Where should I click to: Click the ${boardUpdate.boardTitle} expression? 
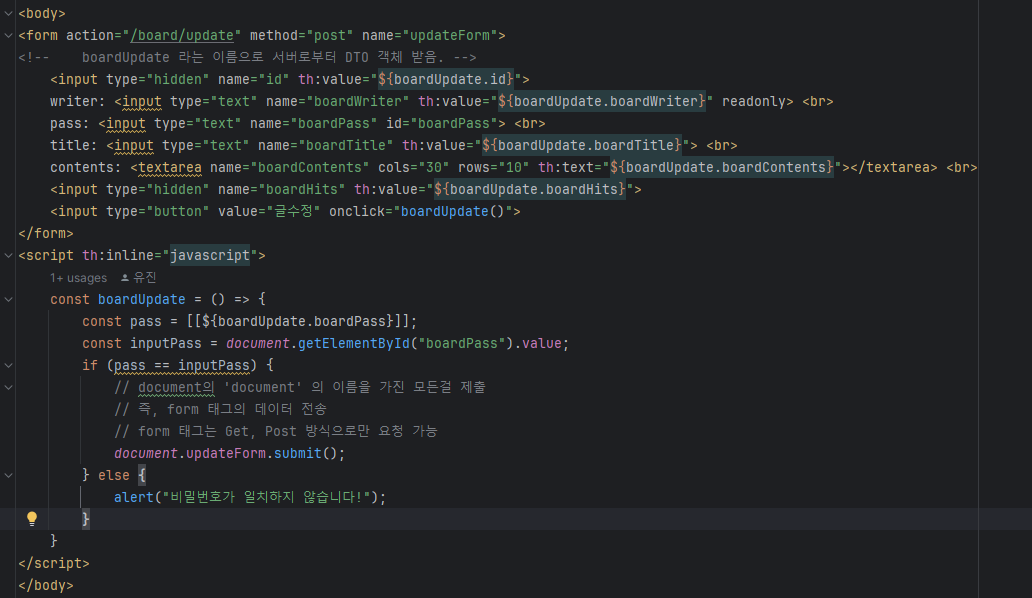pyautogui.click(x=582, y=145)
